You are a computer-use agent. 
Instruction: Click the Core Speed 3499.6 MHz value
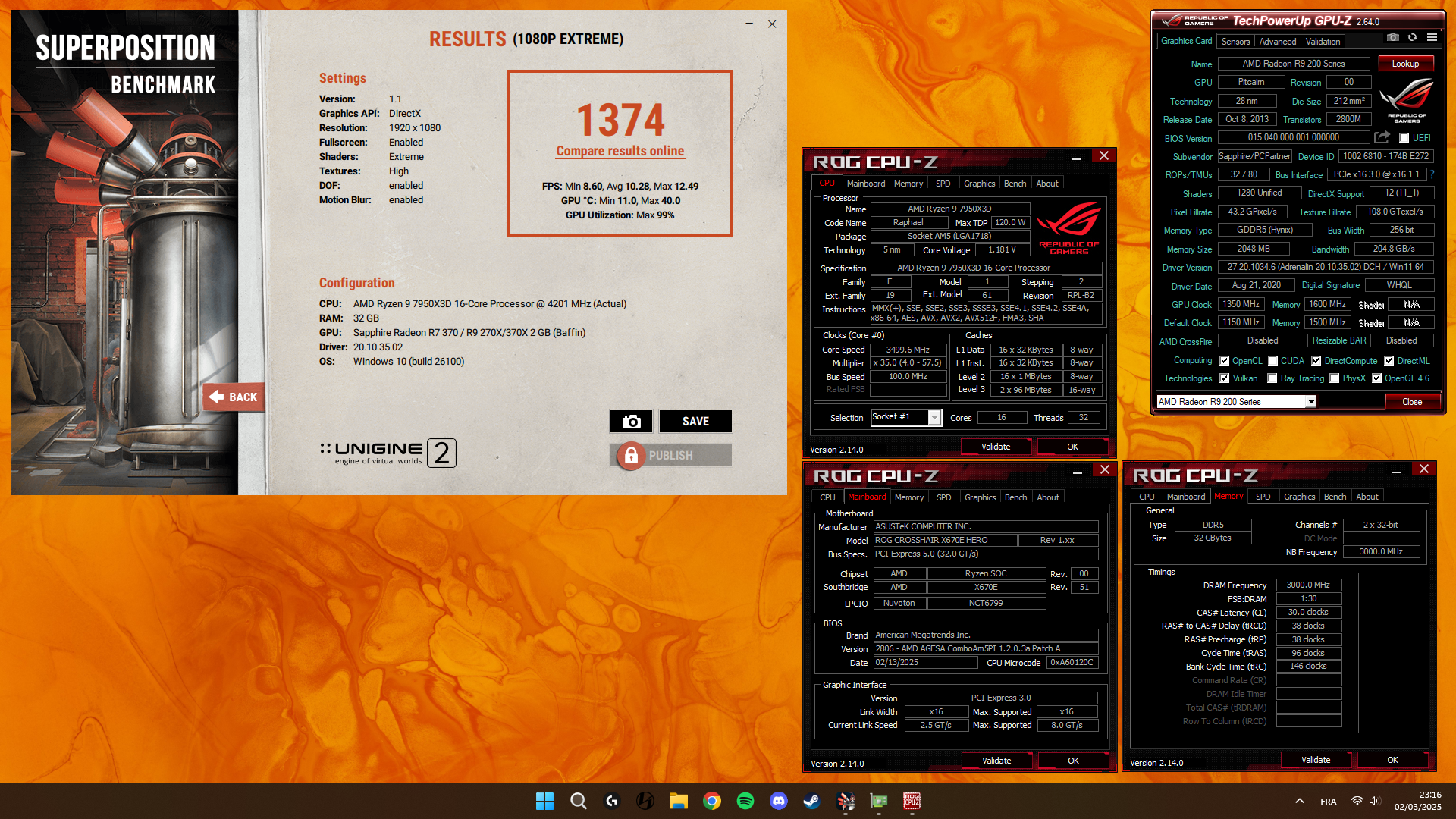point(908,350)
